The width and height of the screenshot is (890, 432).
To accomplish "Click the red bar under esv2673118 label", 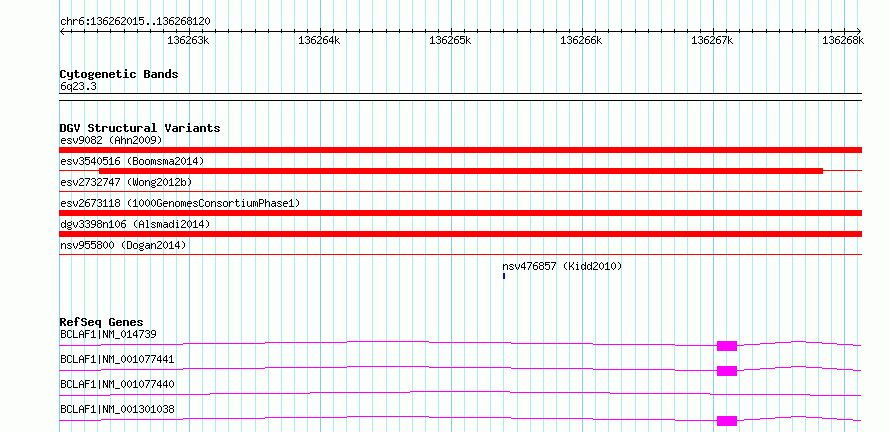I will (461, 213).
